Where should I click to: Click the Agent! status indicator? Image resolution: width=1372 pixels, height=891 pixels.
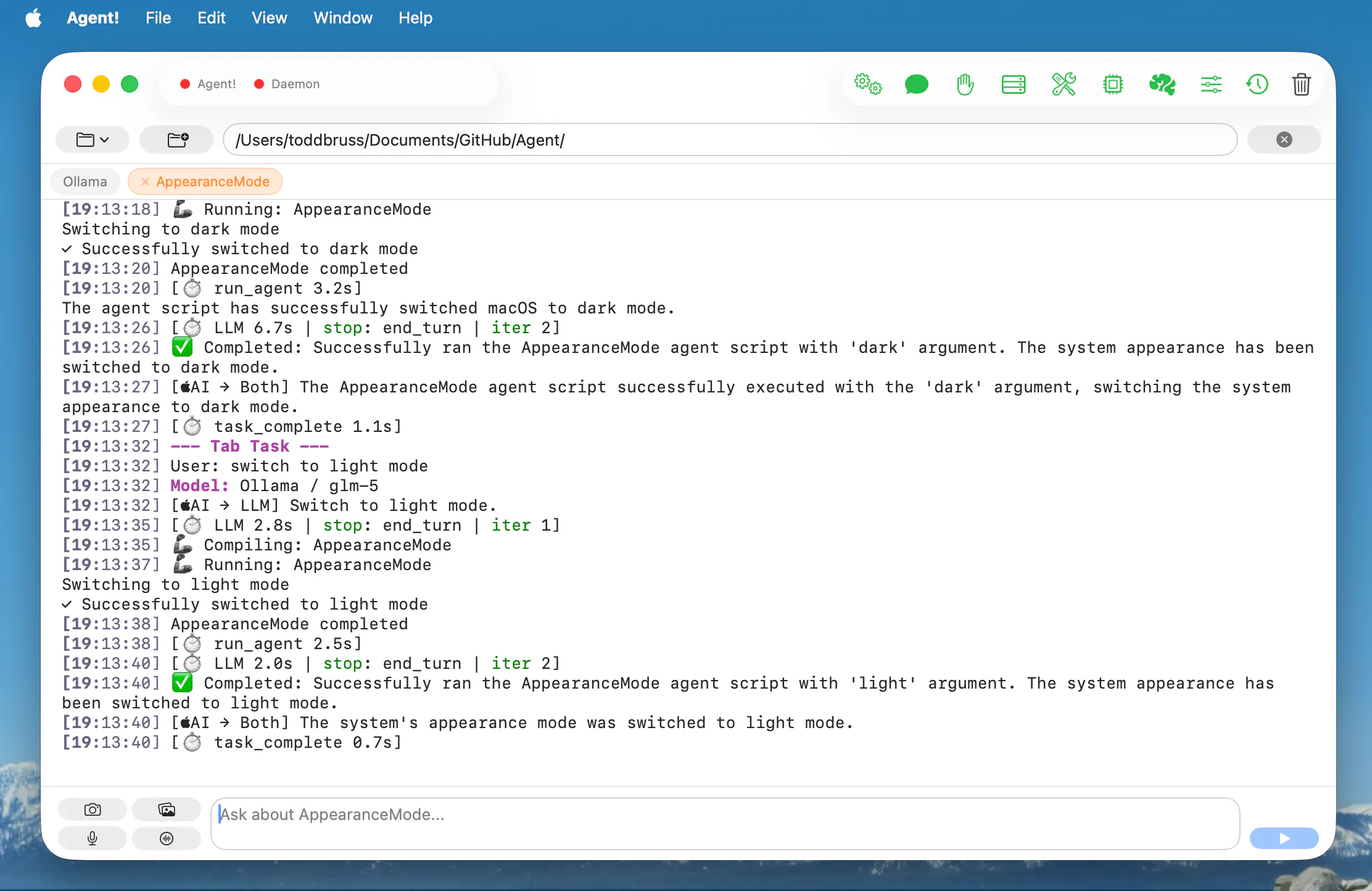pos(208,84)
